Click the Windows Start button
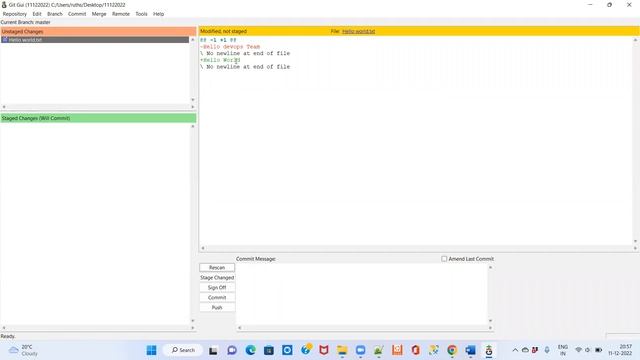640x360 pixels. click(151, 350)
